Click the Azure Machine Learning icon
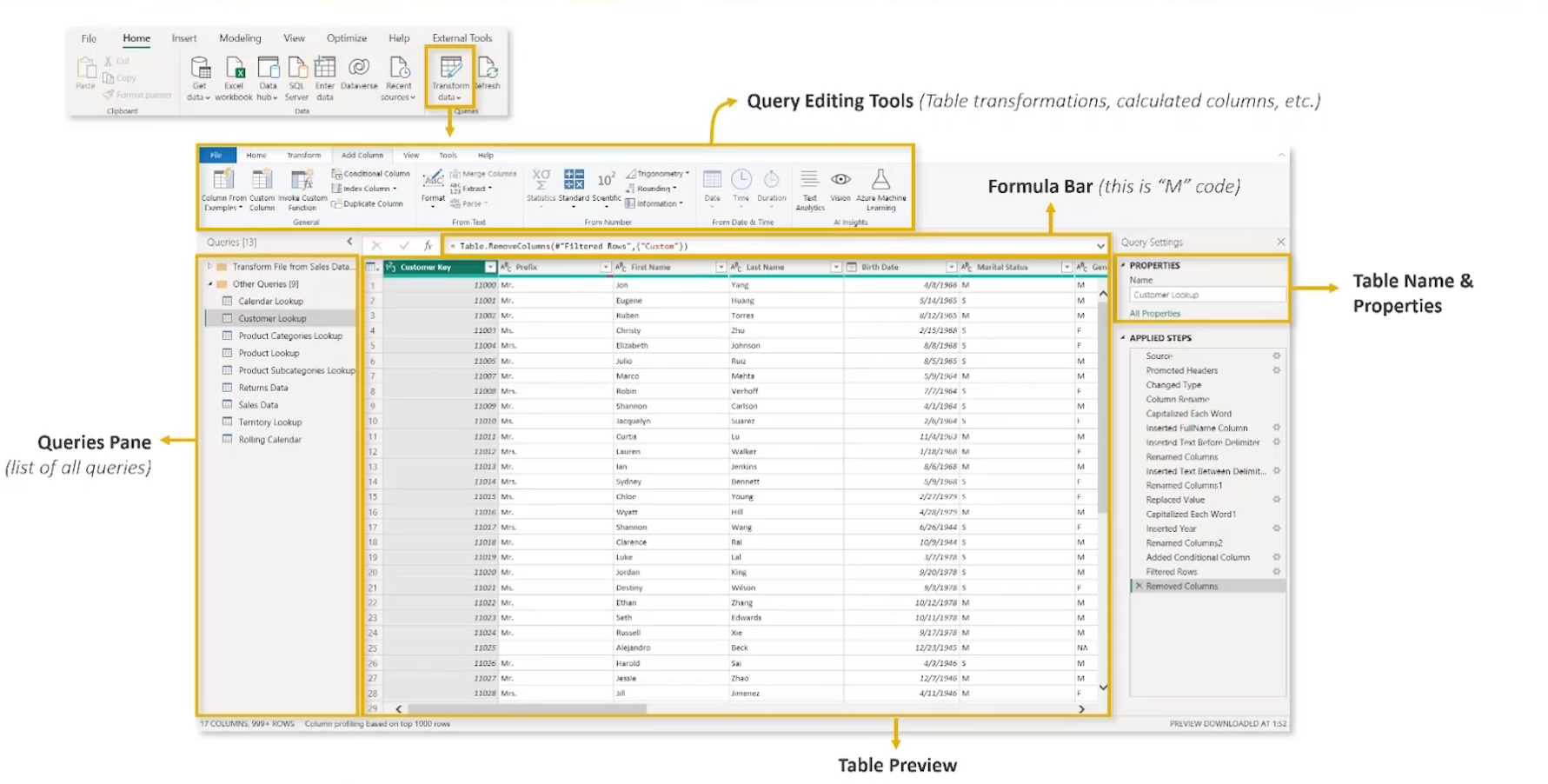 pos(880,181)
